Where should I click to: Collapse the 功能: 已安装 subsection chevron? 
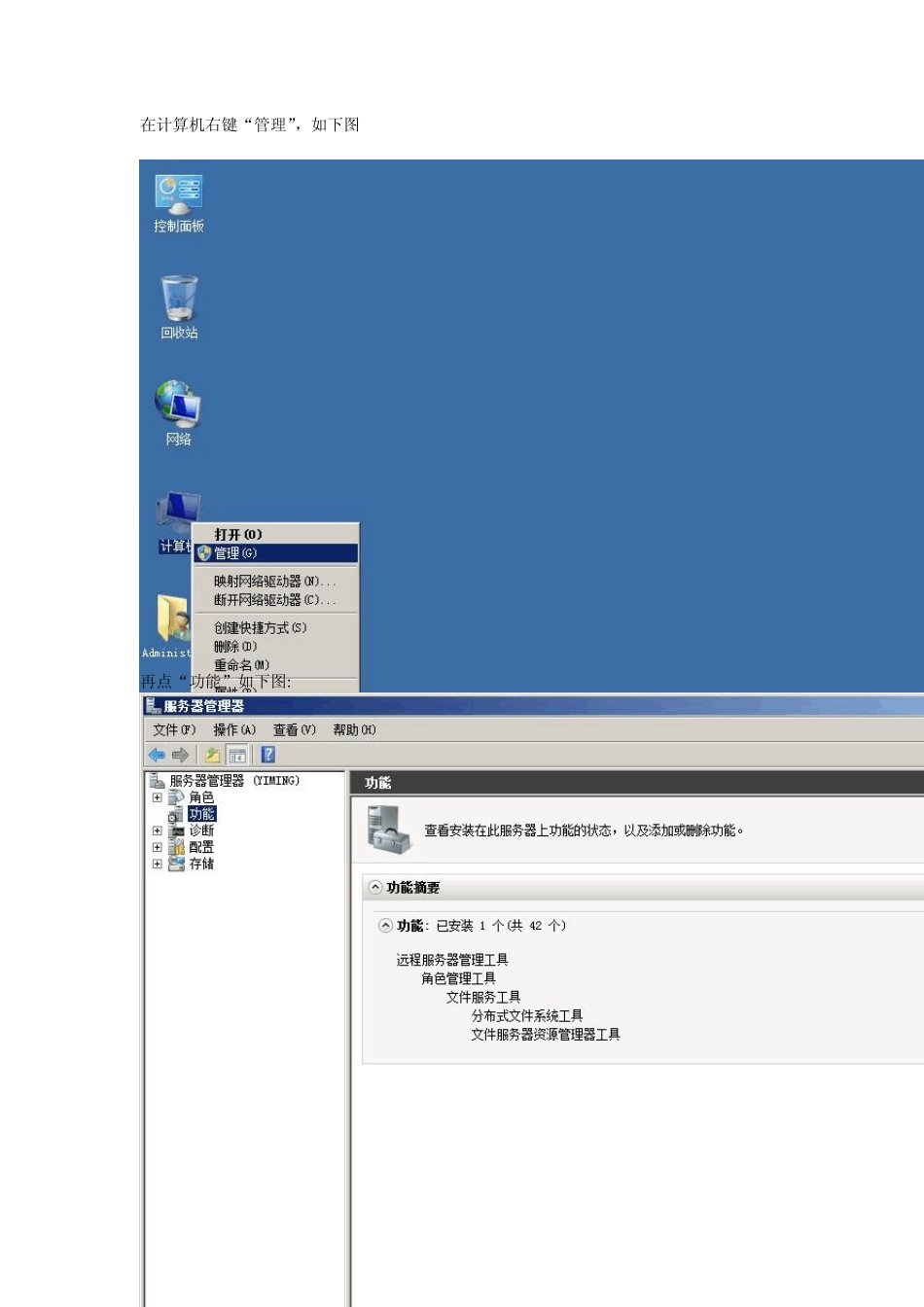coord(385,926)
